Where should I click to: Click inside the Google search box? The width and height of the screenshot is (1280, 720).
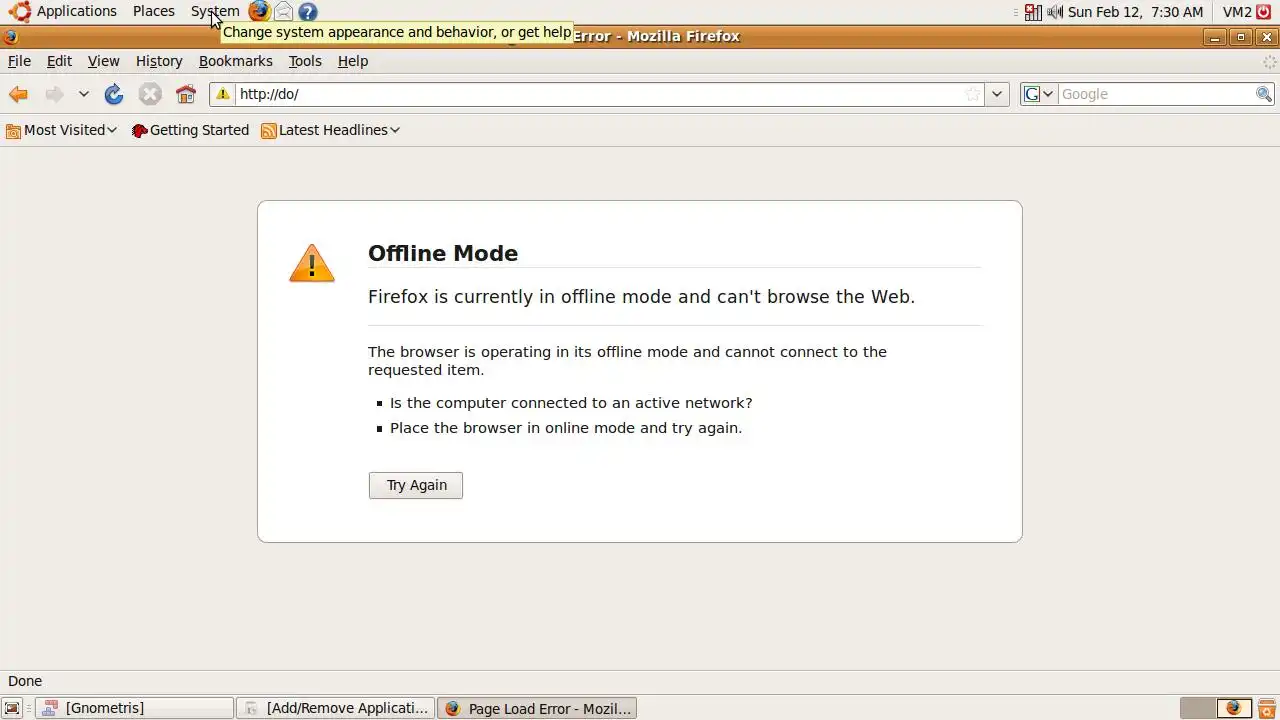(x=1156, y=94)
